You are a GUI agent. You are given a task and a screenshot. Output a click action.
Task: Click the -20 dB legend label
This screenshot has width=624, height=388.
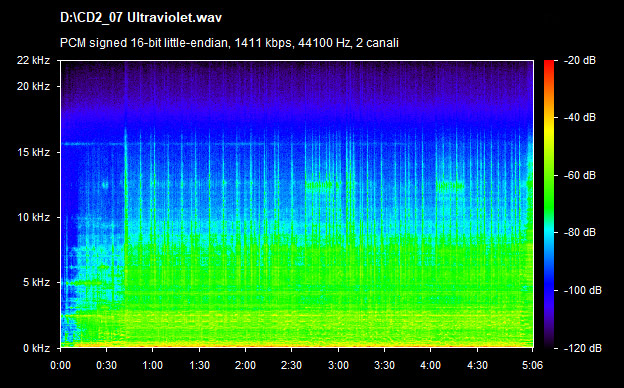[579, 60]
